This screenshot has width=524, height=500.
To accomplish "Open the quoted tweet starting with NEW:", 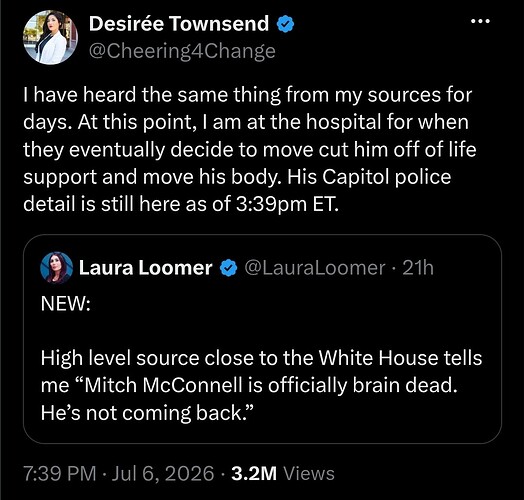I will tap(262, 339).
